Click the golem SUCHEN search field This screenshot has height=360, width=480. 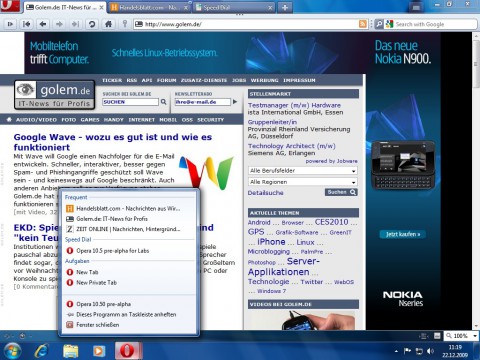pos(130,102)
